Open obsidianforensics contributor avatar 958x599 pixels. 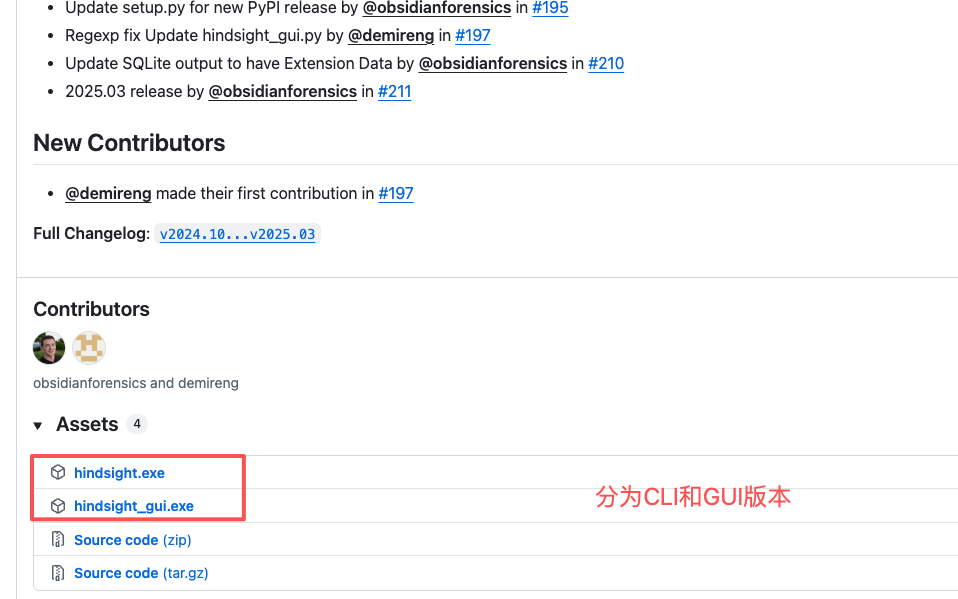tap(49, 348)
